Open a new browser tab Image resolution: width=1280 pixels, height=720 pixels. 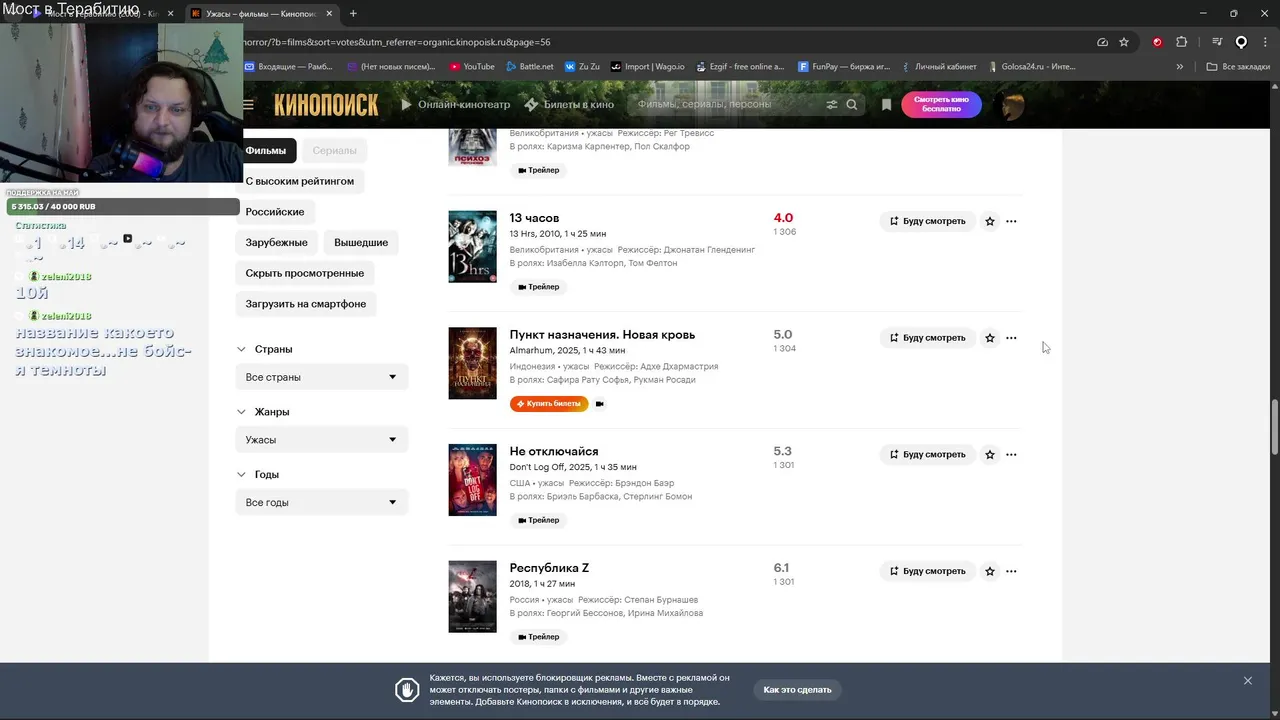pos(353,14)
